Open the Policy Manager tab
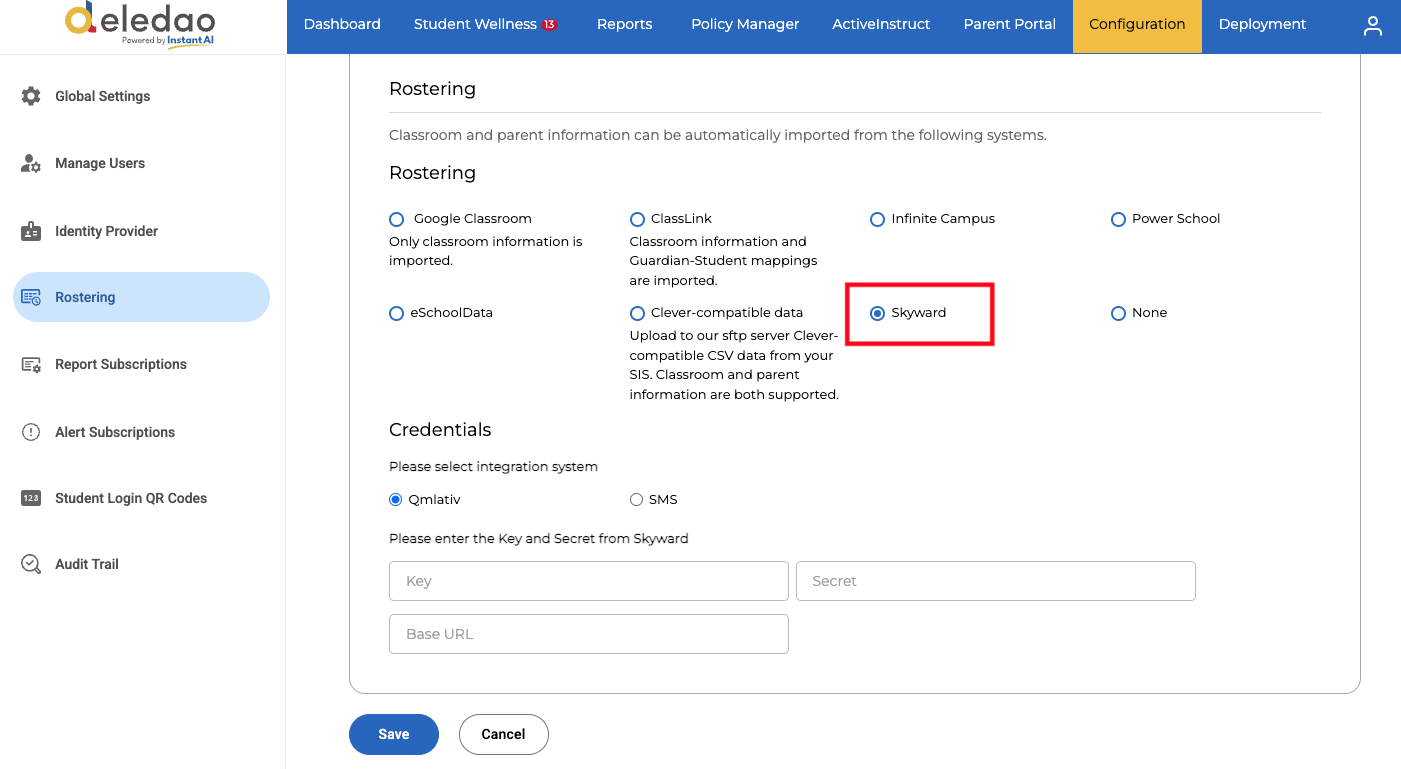Image resolution: width=1401 pixels, height=769 pixels. 745,24
